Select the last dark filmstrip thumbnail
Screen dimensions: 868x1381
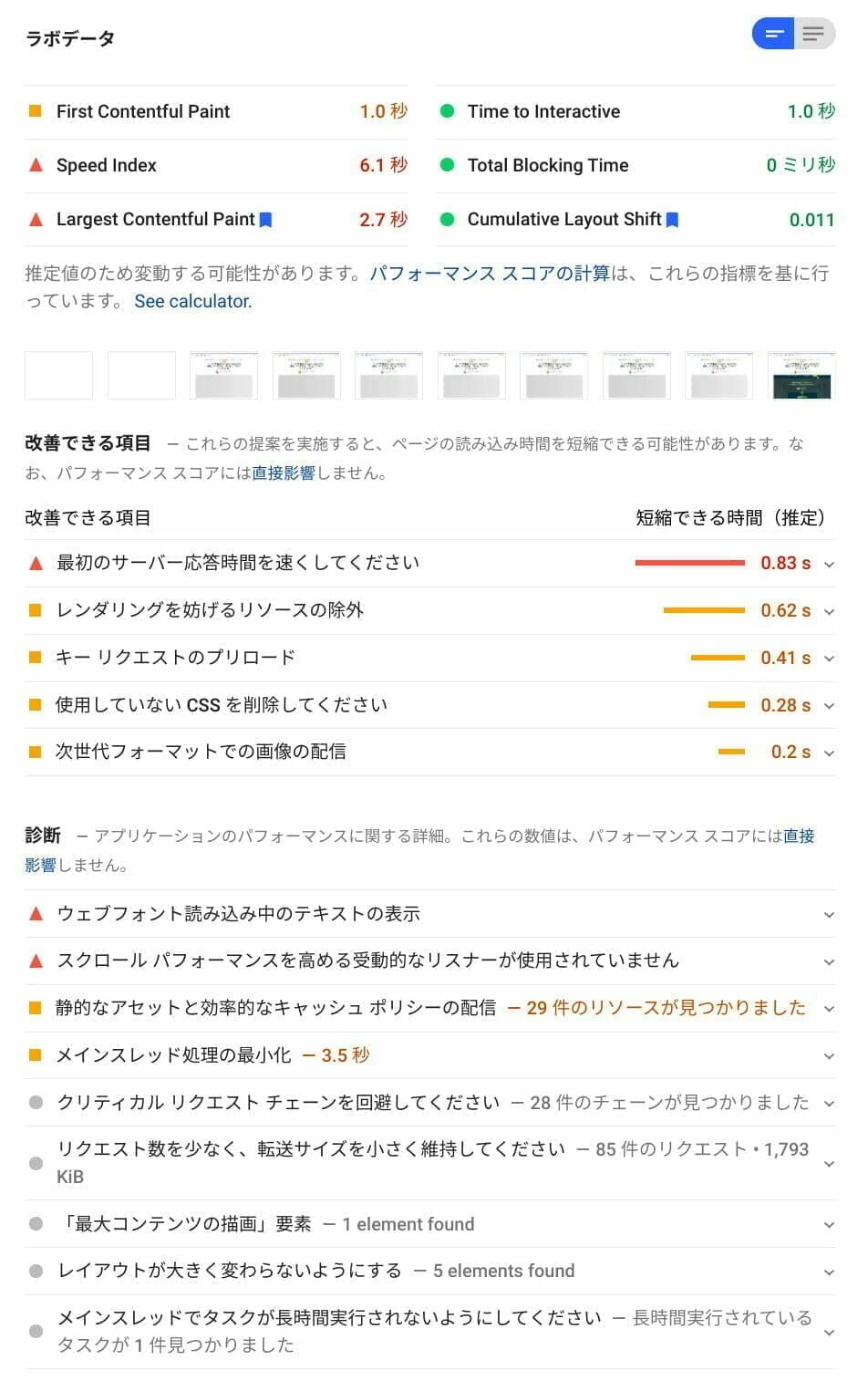tap(801, 375)
